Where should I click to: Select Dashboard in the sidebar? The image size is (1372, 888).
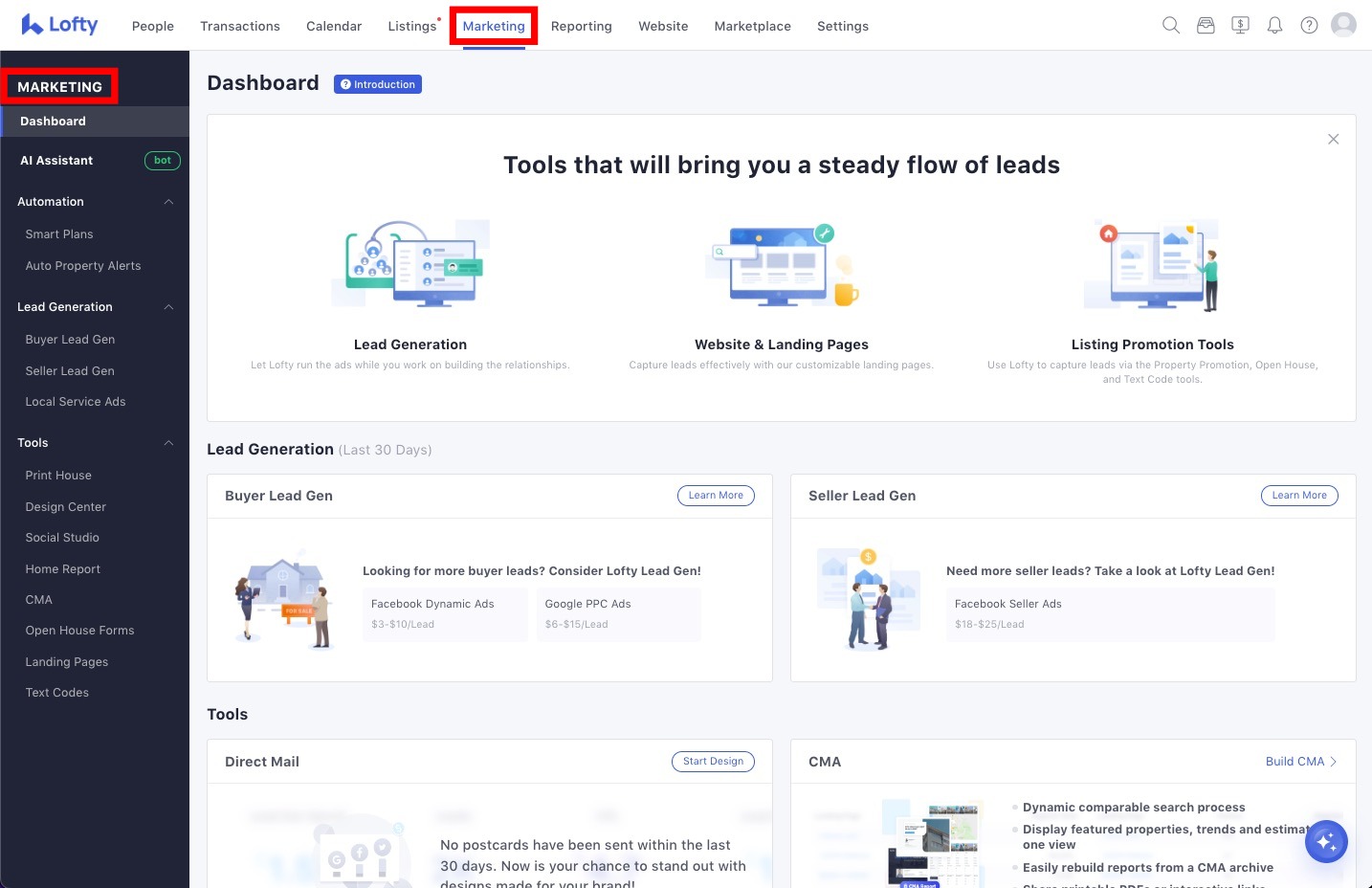[x=95, y=122]
